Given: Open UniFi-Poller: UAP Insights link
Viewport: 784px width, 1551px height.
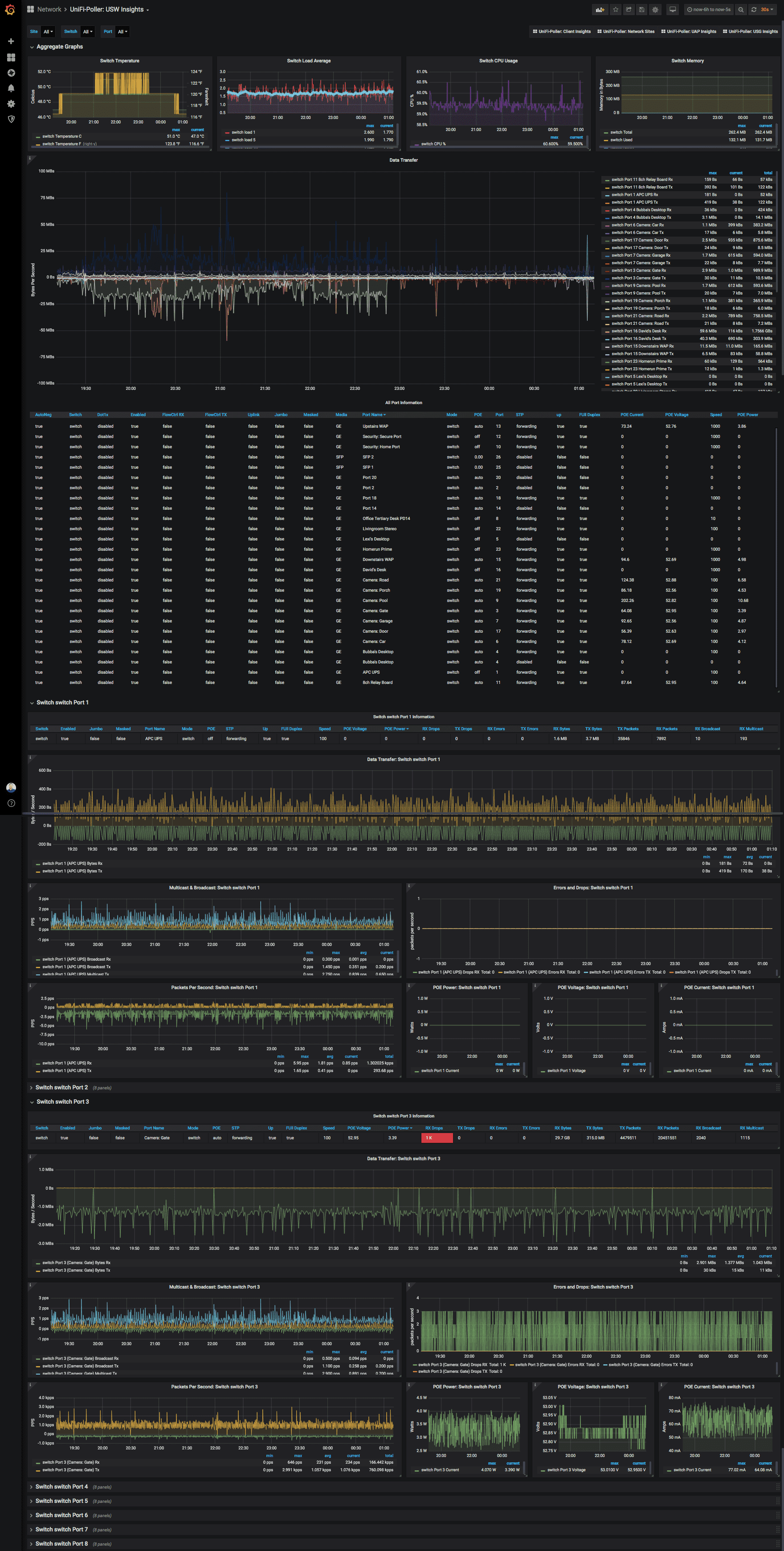Looking at the screenshot, I should coord(689,32).
